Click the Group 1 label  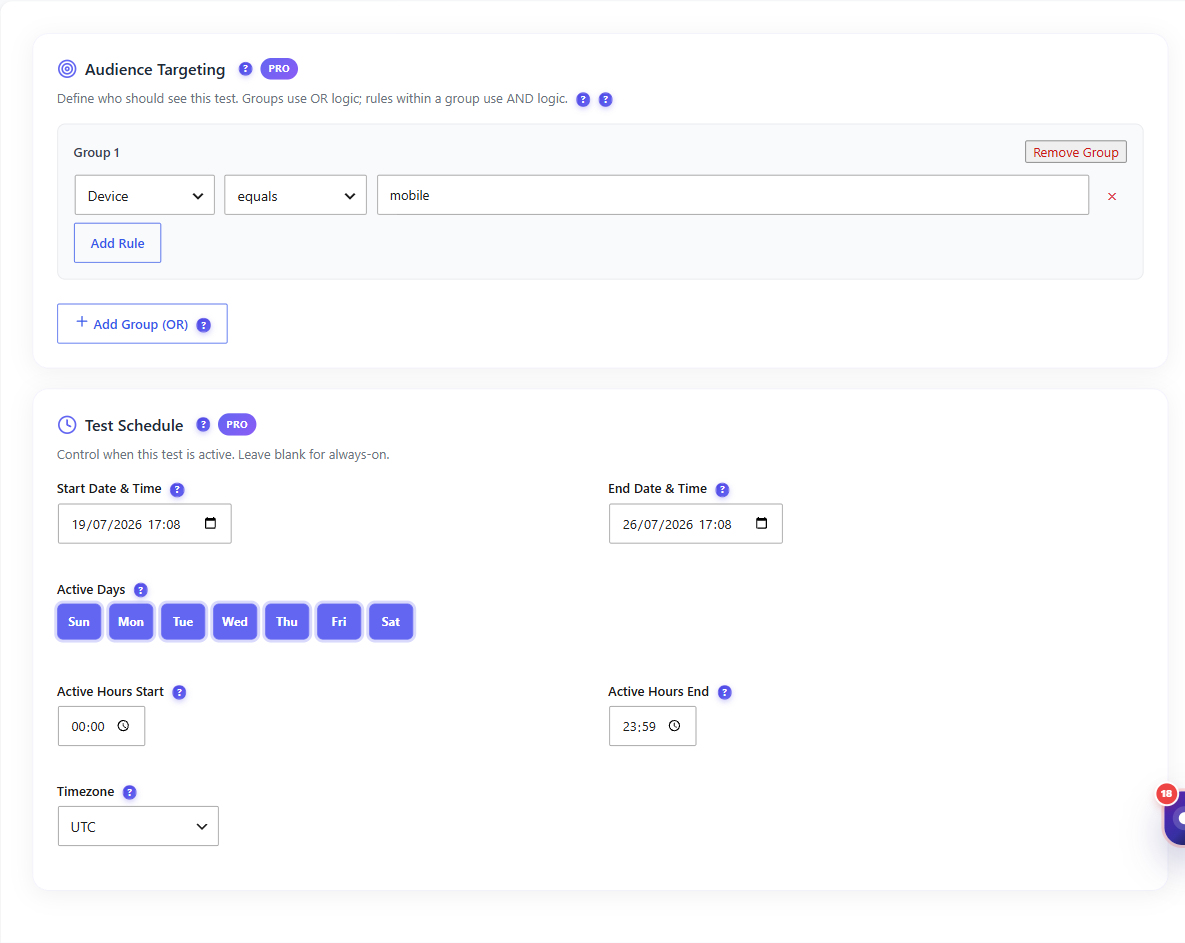(x=96, y=153)
